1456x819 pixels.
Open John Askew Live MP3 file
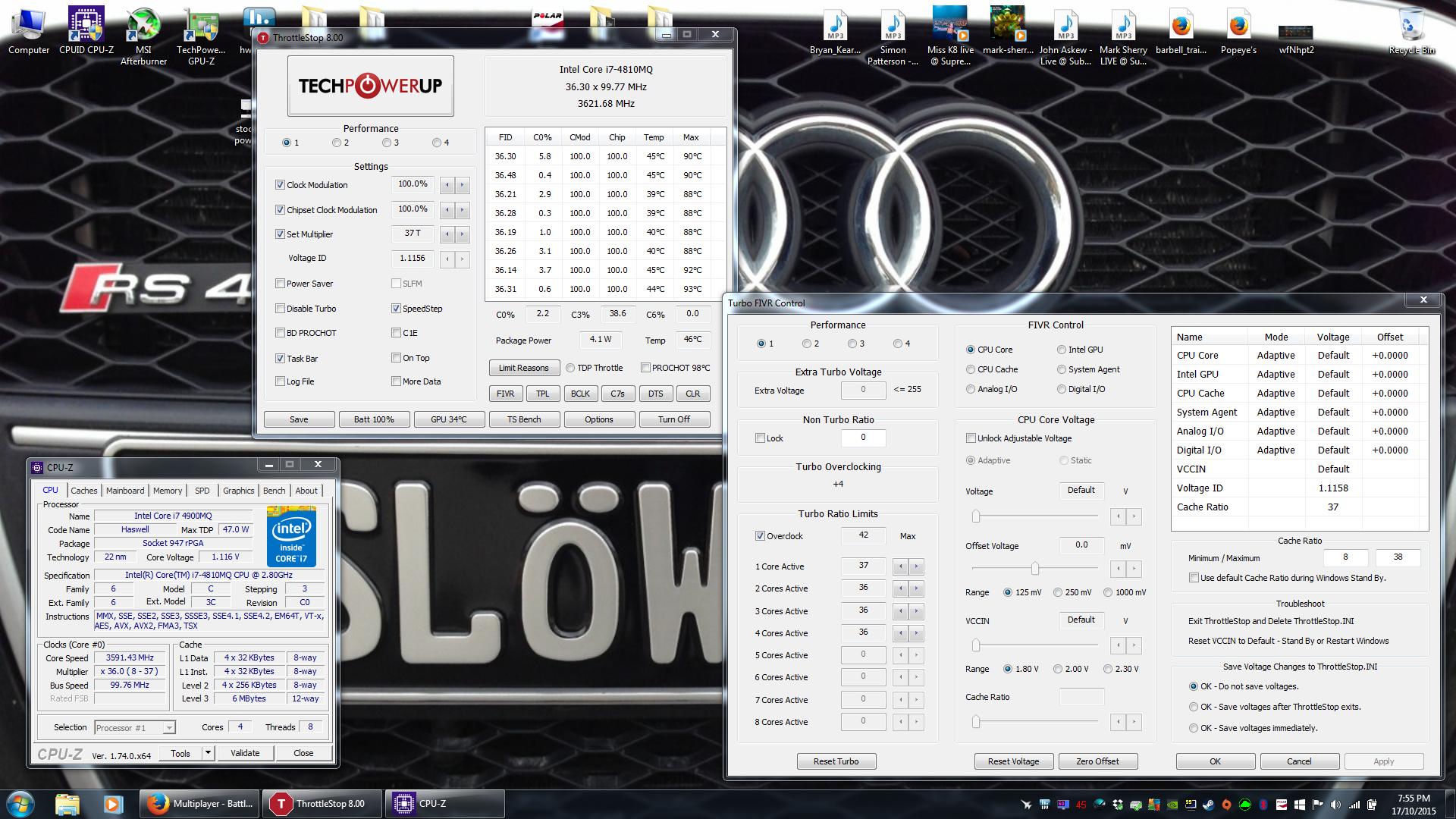tap(1065, 36)
